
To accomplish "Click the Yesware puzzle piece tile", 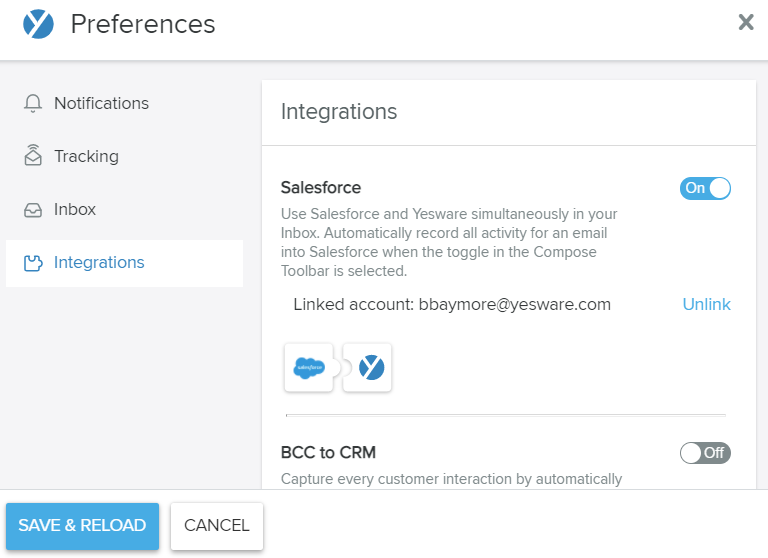I will coord(370,368).
